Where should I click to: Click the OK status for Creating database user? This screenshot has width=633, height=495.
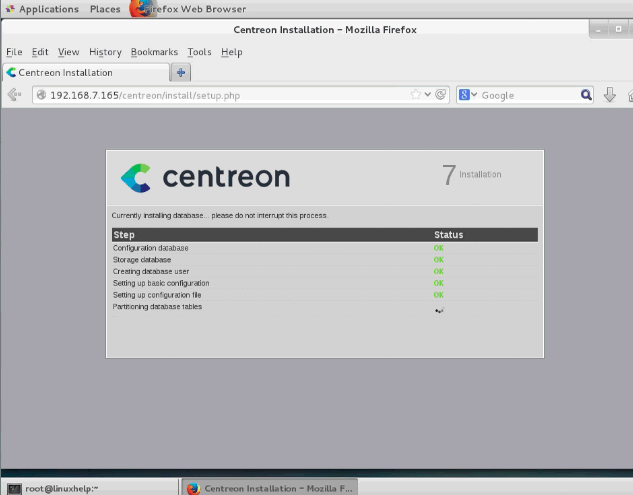pyautogui.click(x=438, y=271)
